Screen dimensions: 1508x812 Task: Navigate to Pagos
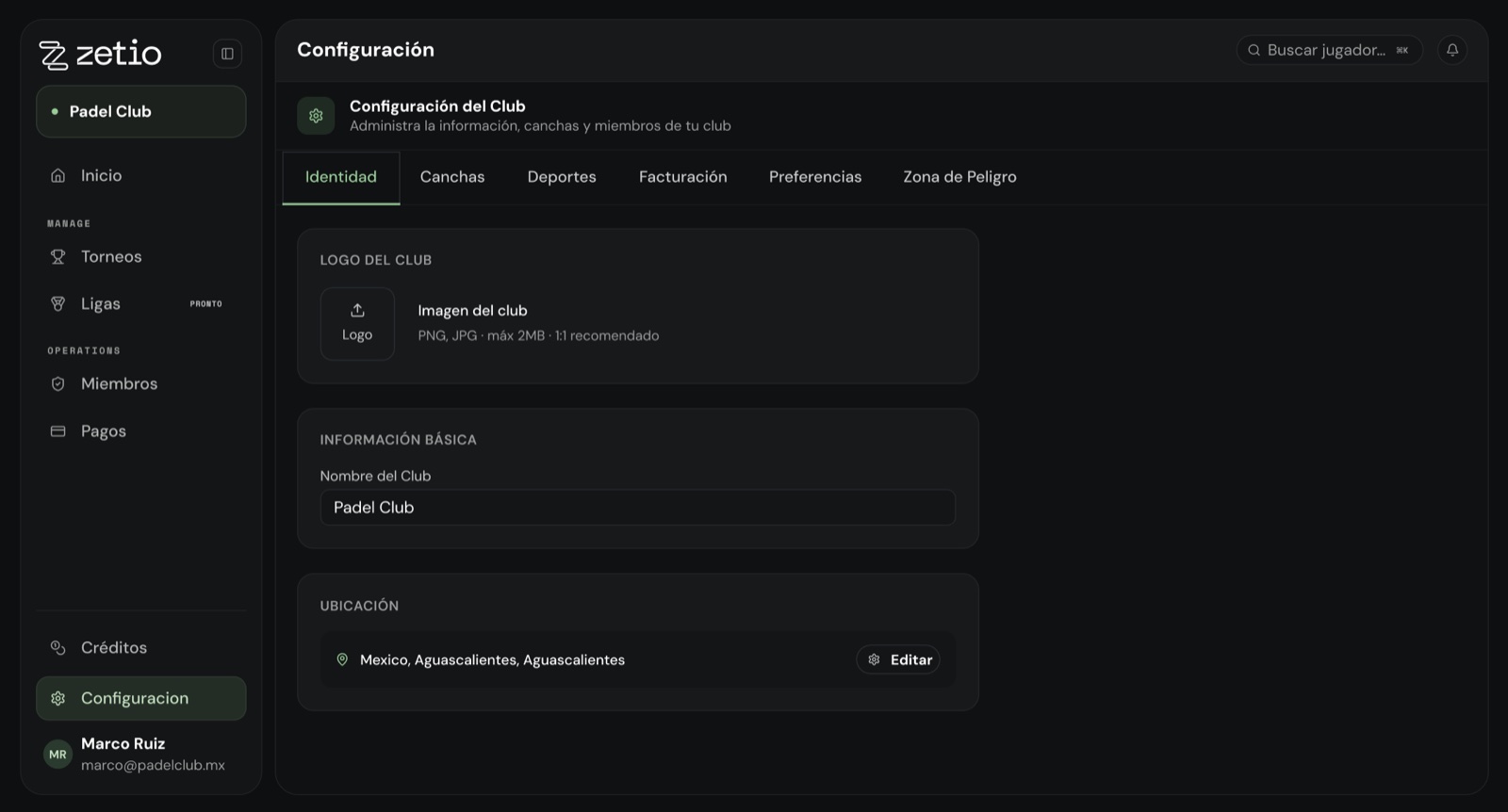(x=141, y=431)
